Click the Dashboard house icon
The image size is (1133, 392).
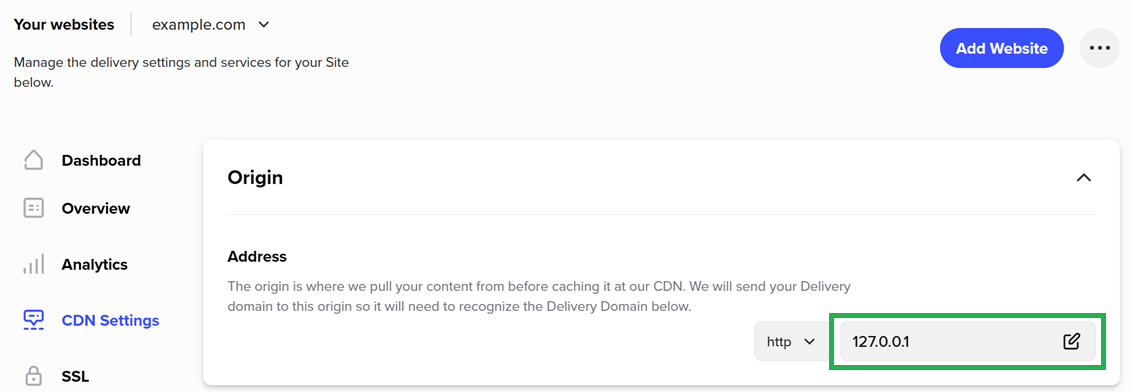(33, 160)
